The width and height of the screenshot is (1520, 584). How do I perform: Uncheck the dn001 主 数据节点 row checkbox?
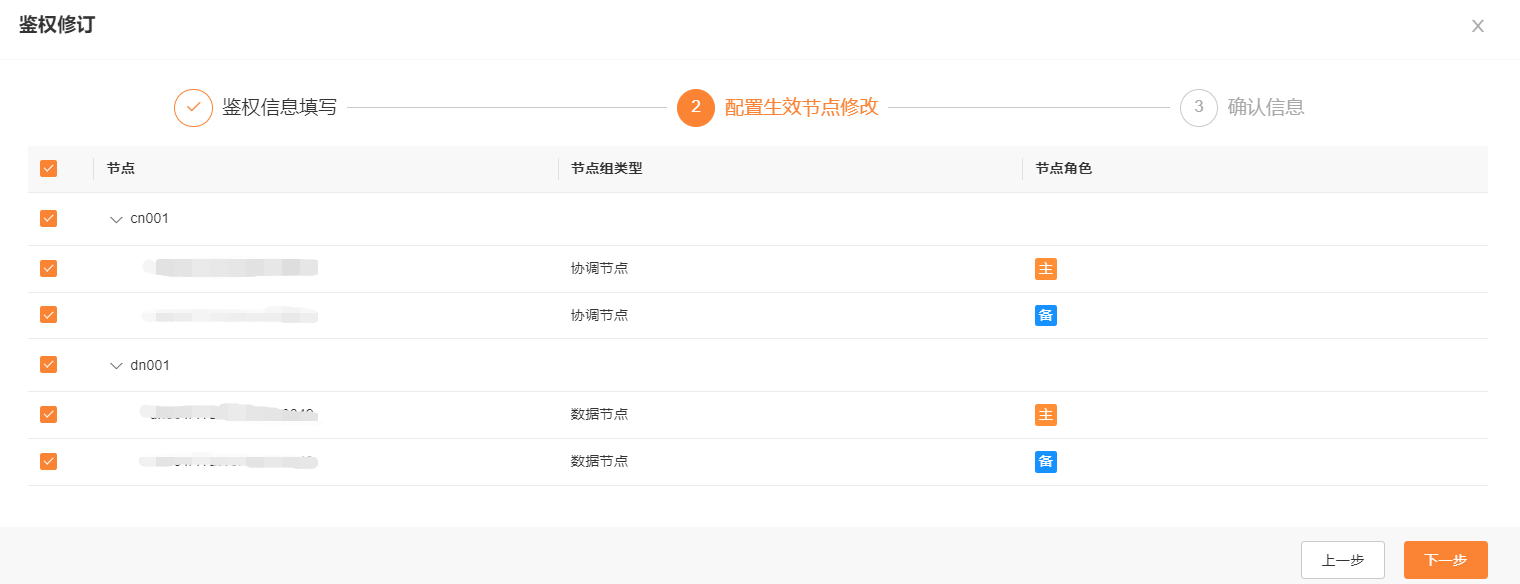tap(48, 414)
